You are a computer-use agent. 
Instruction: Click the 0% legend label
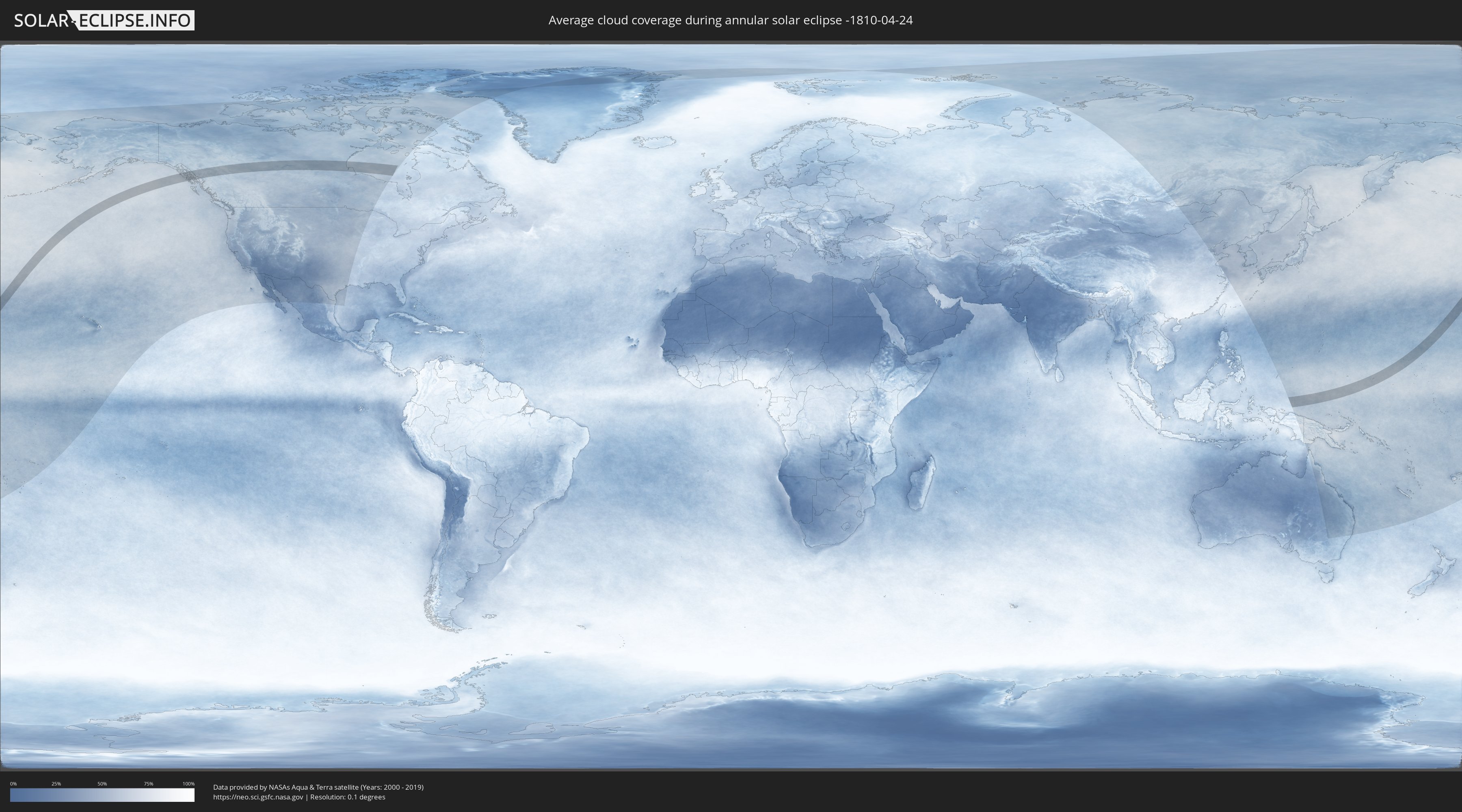pos(13,784)
